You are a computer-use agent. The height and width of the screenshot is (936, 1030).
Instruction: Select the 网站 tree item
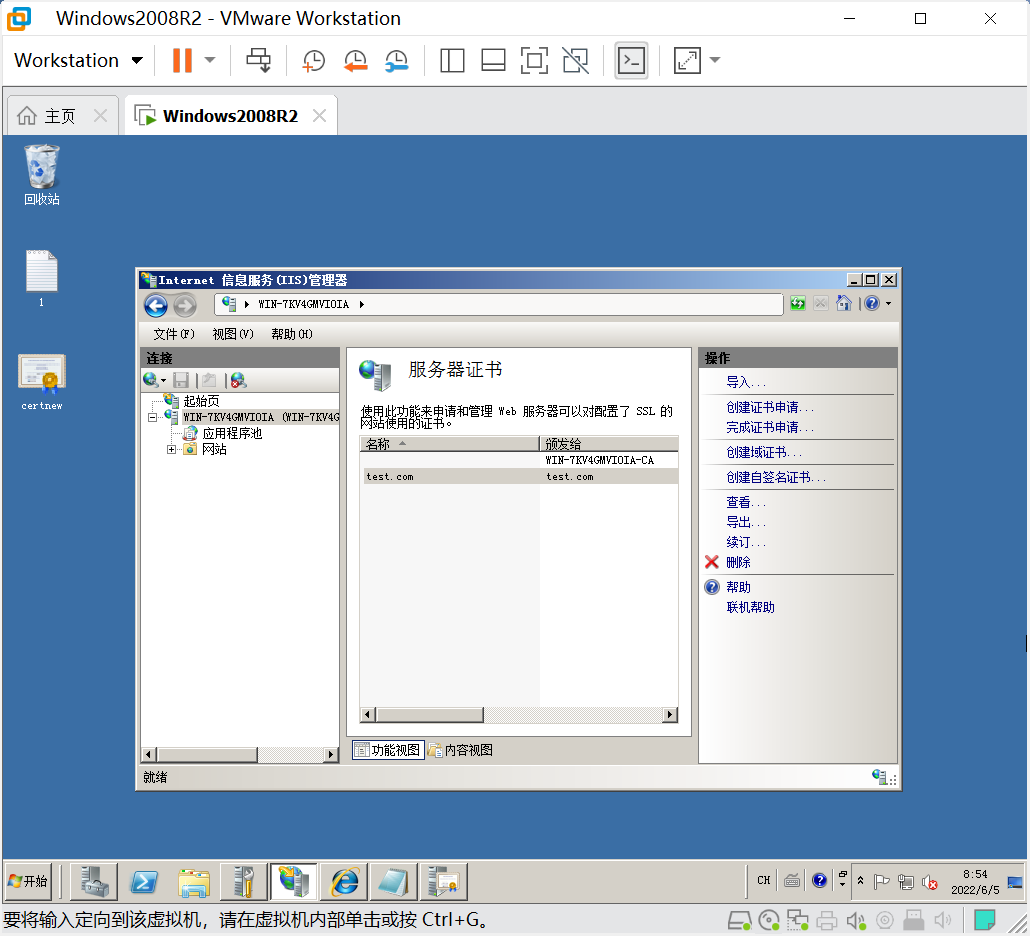pos(214,449)
